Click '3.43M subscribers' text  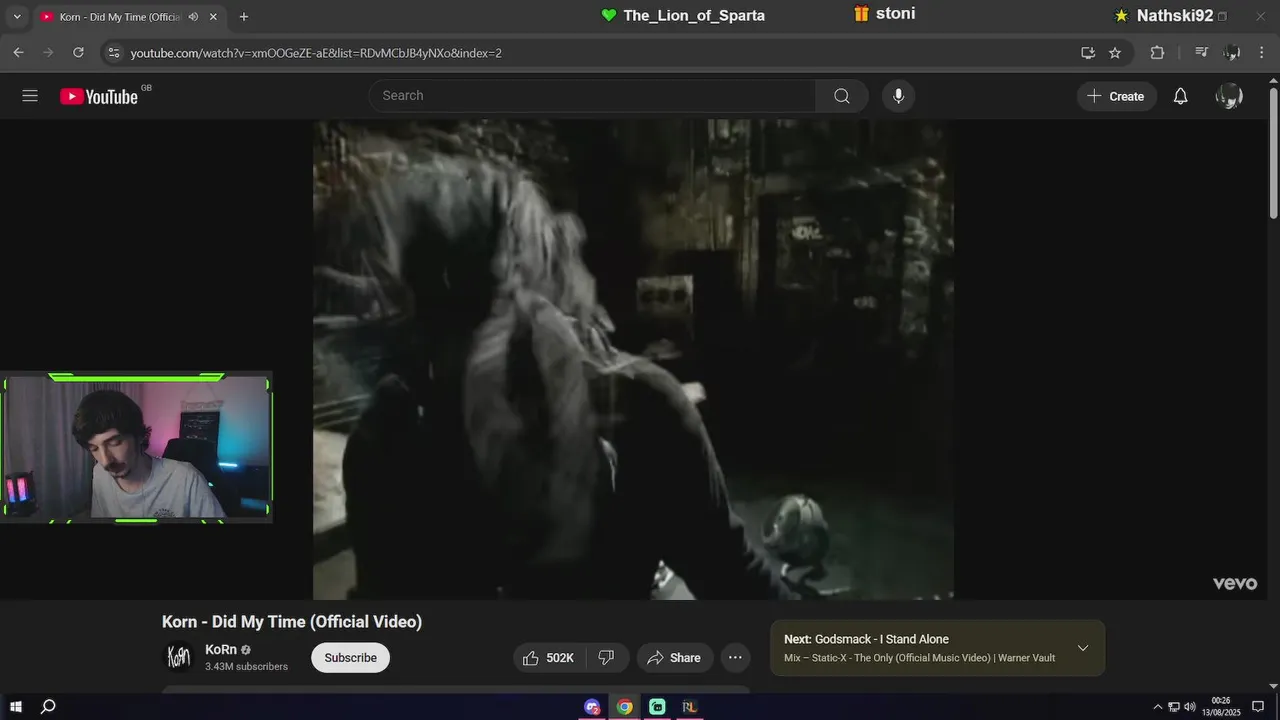coord(246,667)
